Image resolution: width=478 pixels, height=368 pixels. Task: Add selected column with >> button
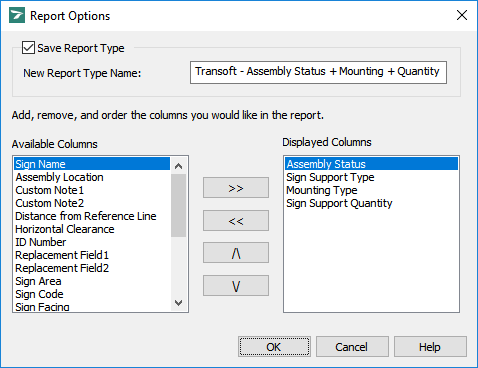tap(236, 188)
